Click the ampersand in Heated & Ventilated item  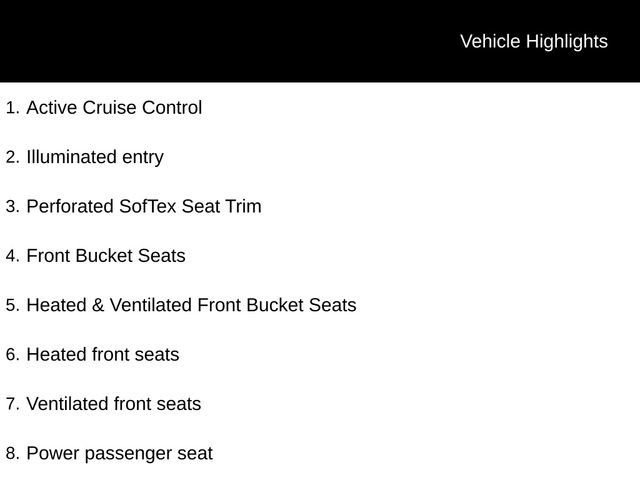pyautogui.click(x=98, y=305)
